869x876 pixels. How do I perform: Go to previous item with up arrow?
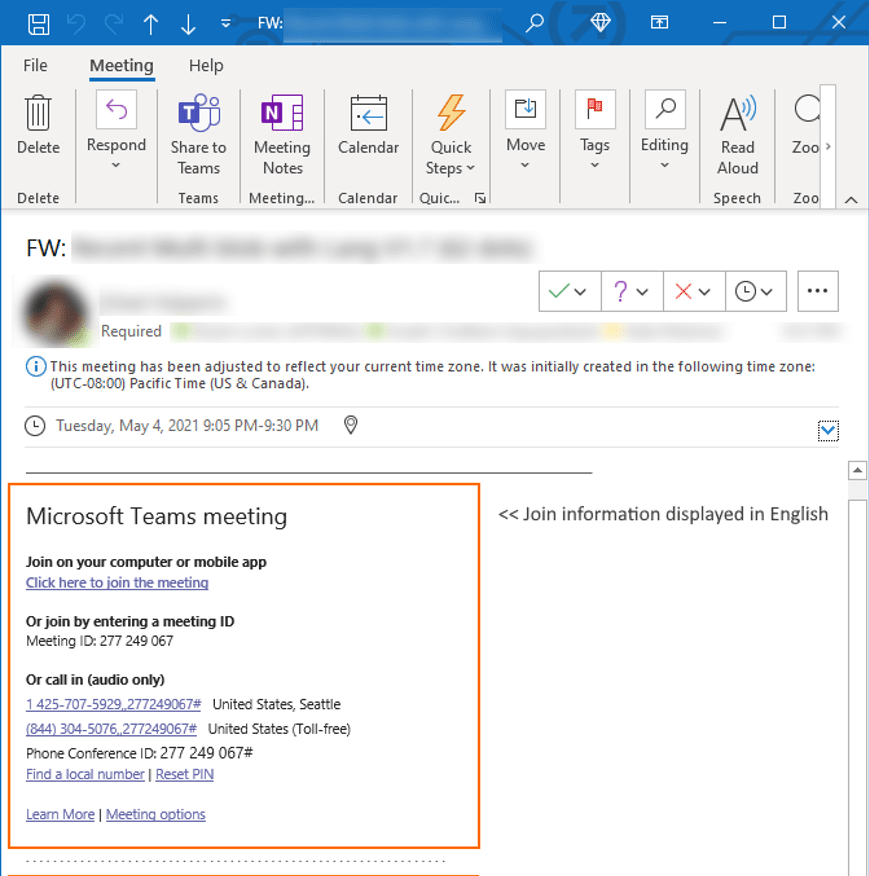pyautogui.click(x=151, y=23)
